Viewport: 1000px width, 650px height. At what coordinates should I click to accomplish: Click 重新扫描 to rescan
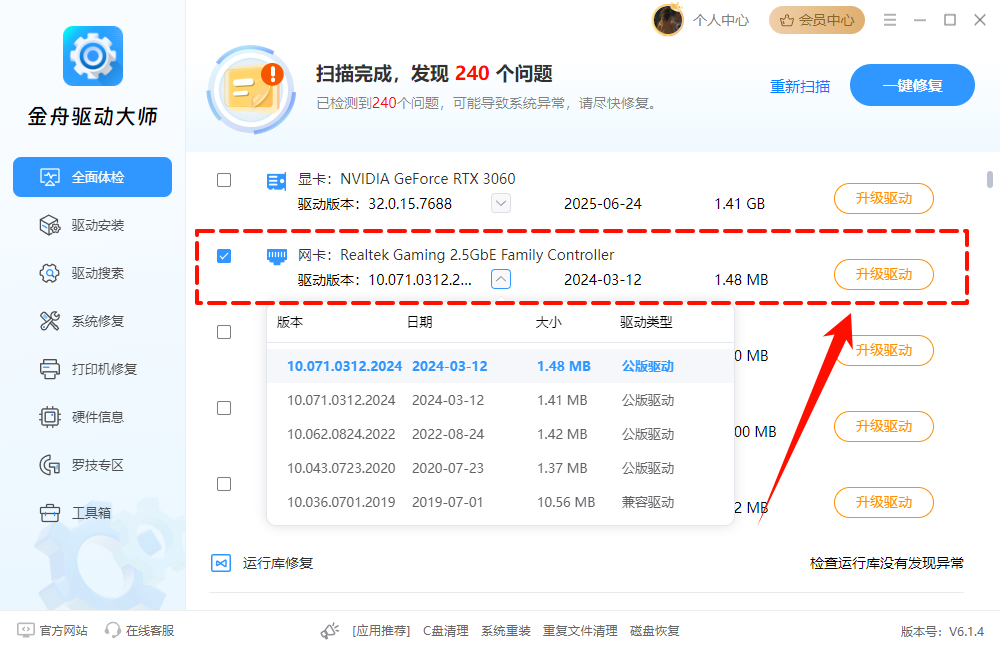point(800,86)
